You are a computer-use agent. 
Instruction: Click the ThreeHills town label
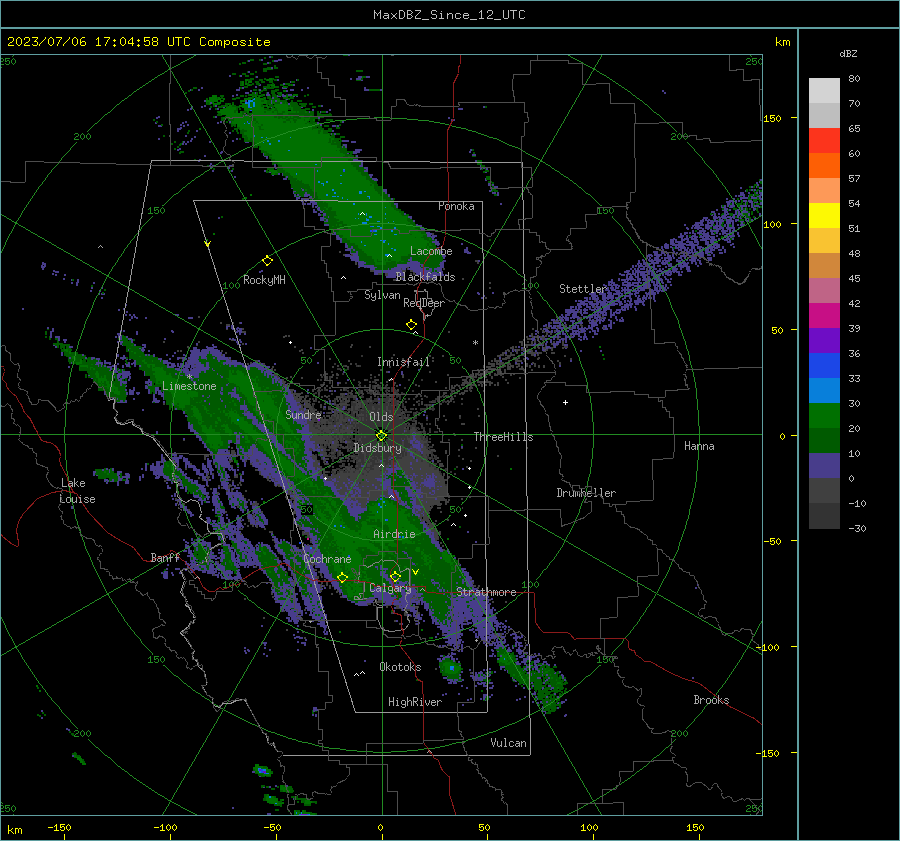pos(503,437)
